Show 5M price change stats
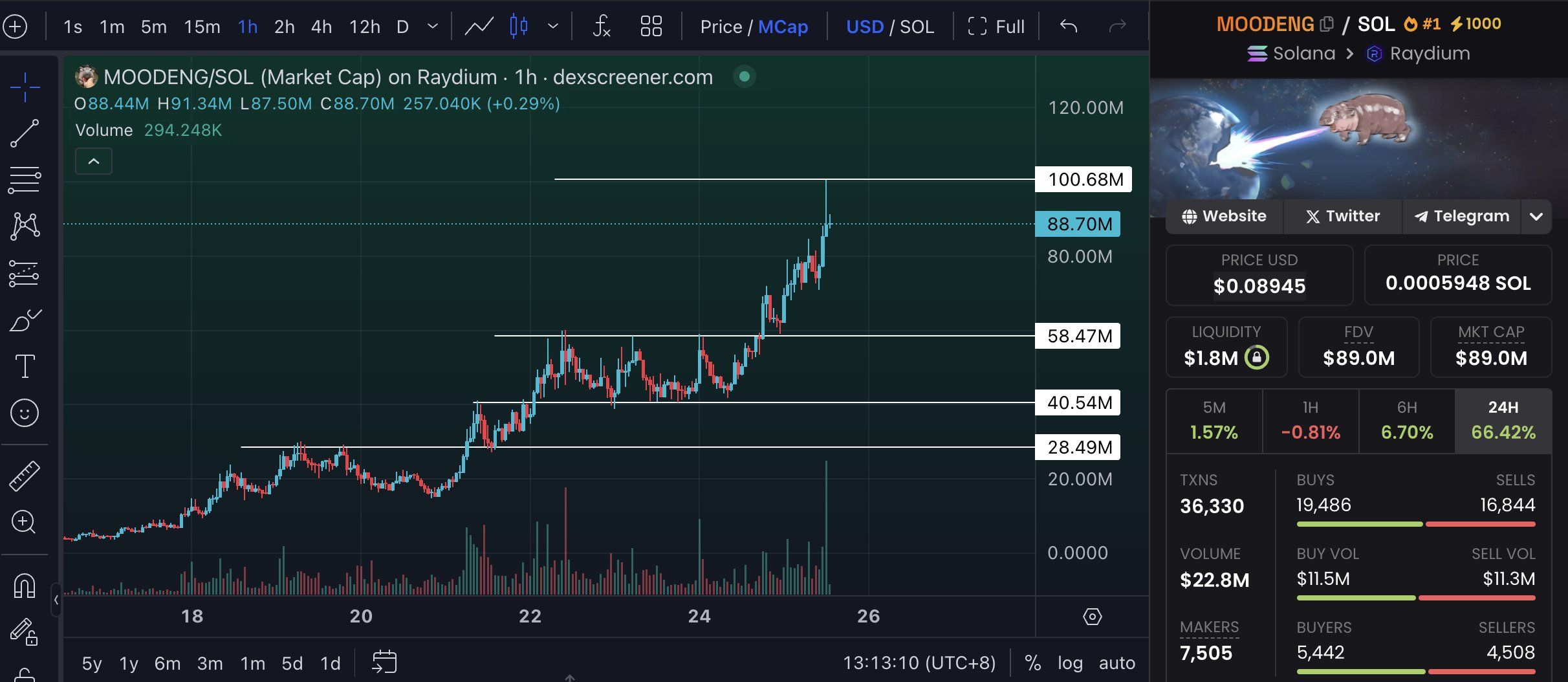1568x682 pixels. coord(1214,421)
